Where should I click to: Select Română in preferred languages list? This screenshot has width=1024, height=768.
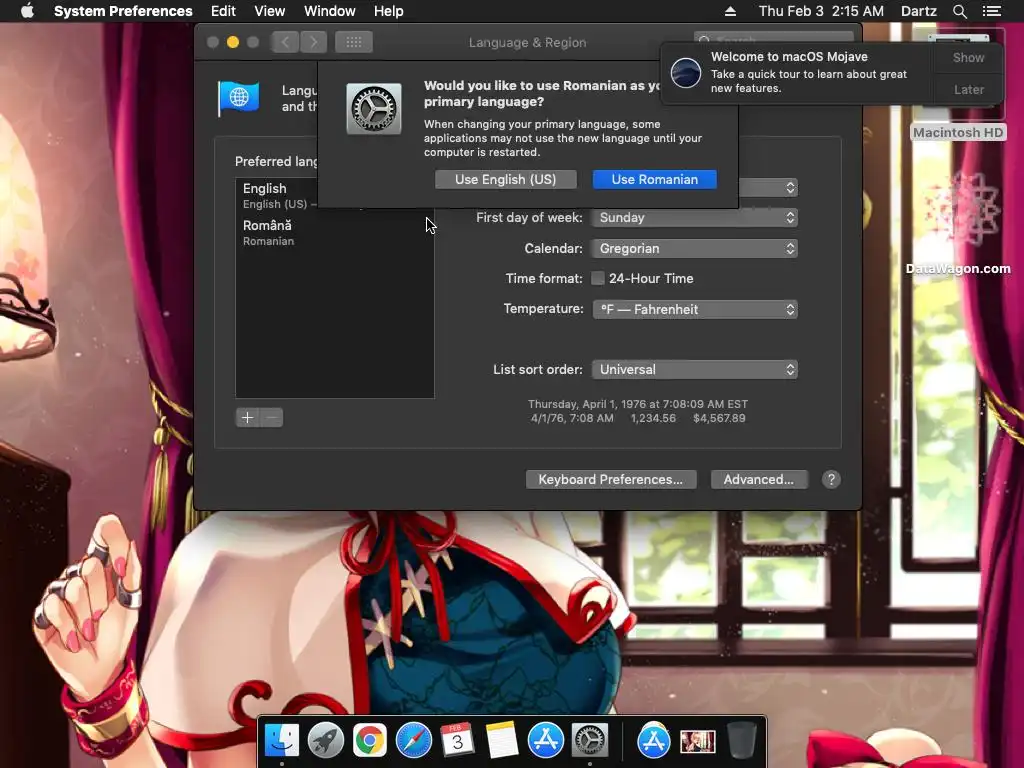pyautogui.click(x=334, y=232)
